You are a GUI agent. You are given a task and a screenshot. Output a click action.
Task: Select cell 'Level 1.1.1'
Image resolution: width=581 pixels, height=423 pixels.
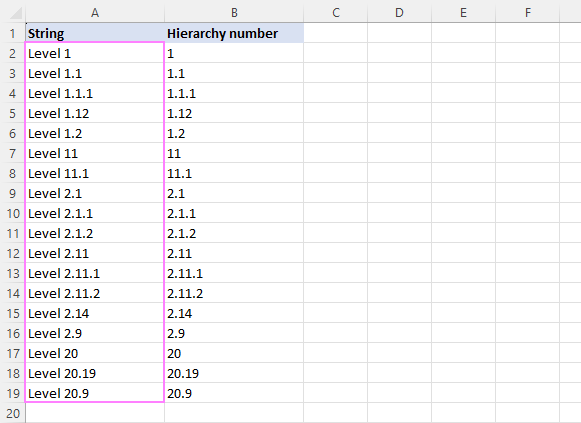[95, 93]
